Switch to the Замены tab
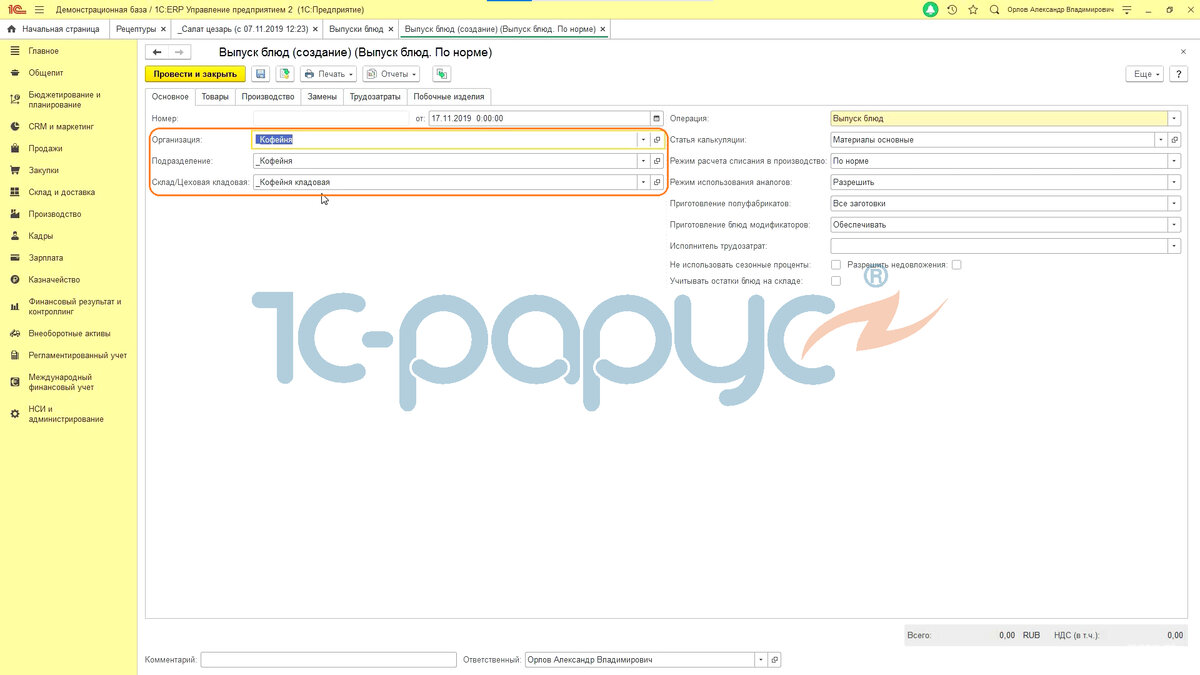1200x675 pixels. (322, 97)
